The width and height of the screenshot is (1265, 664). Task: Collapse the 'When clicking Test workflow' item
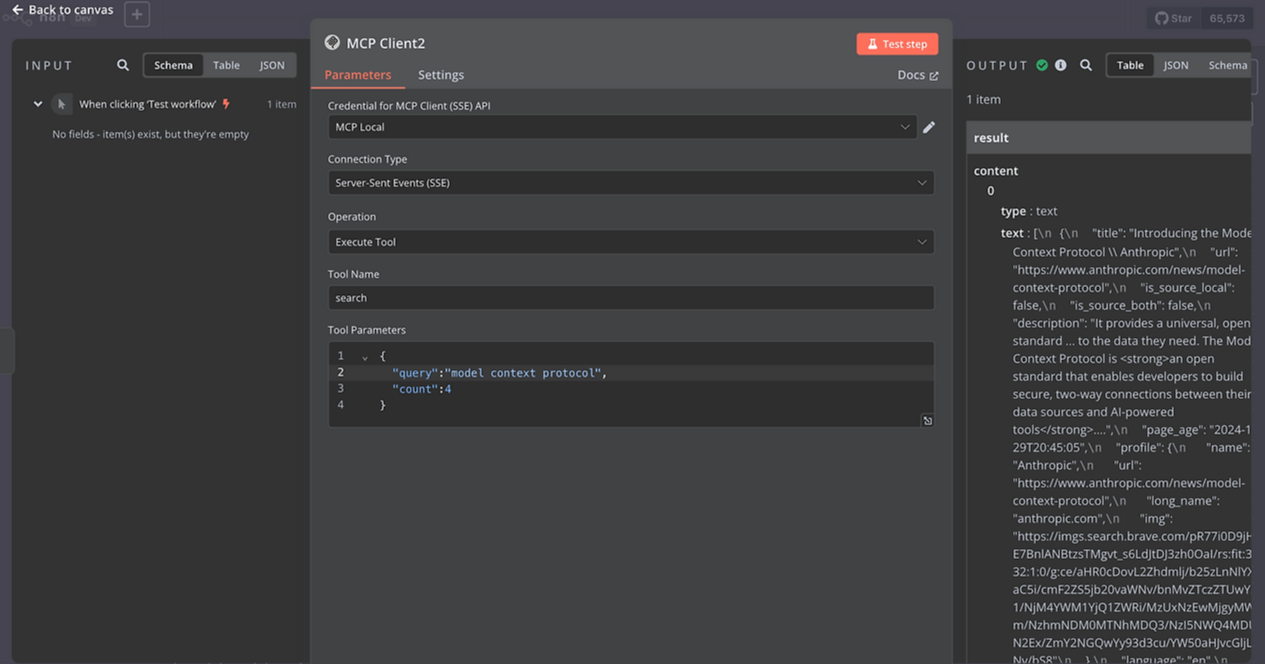pos(38,104)
